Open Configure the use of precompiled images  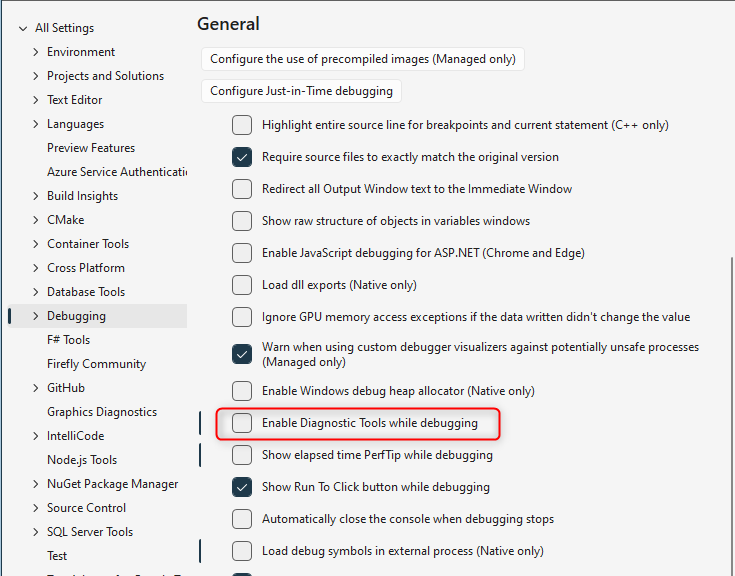pyautogui.click(x=363, y=59)
